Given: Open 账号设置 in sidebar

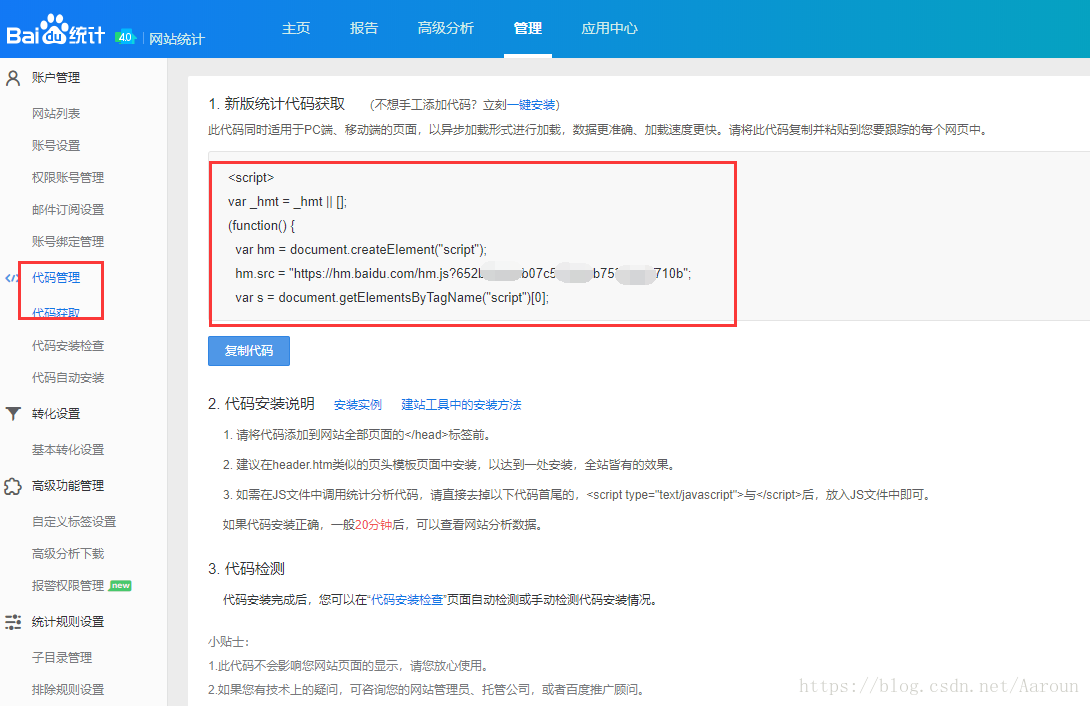Looking at the screenshot, I should (56, 145).
